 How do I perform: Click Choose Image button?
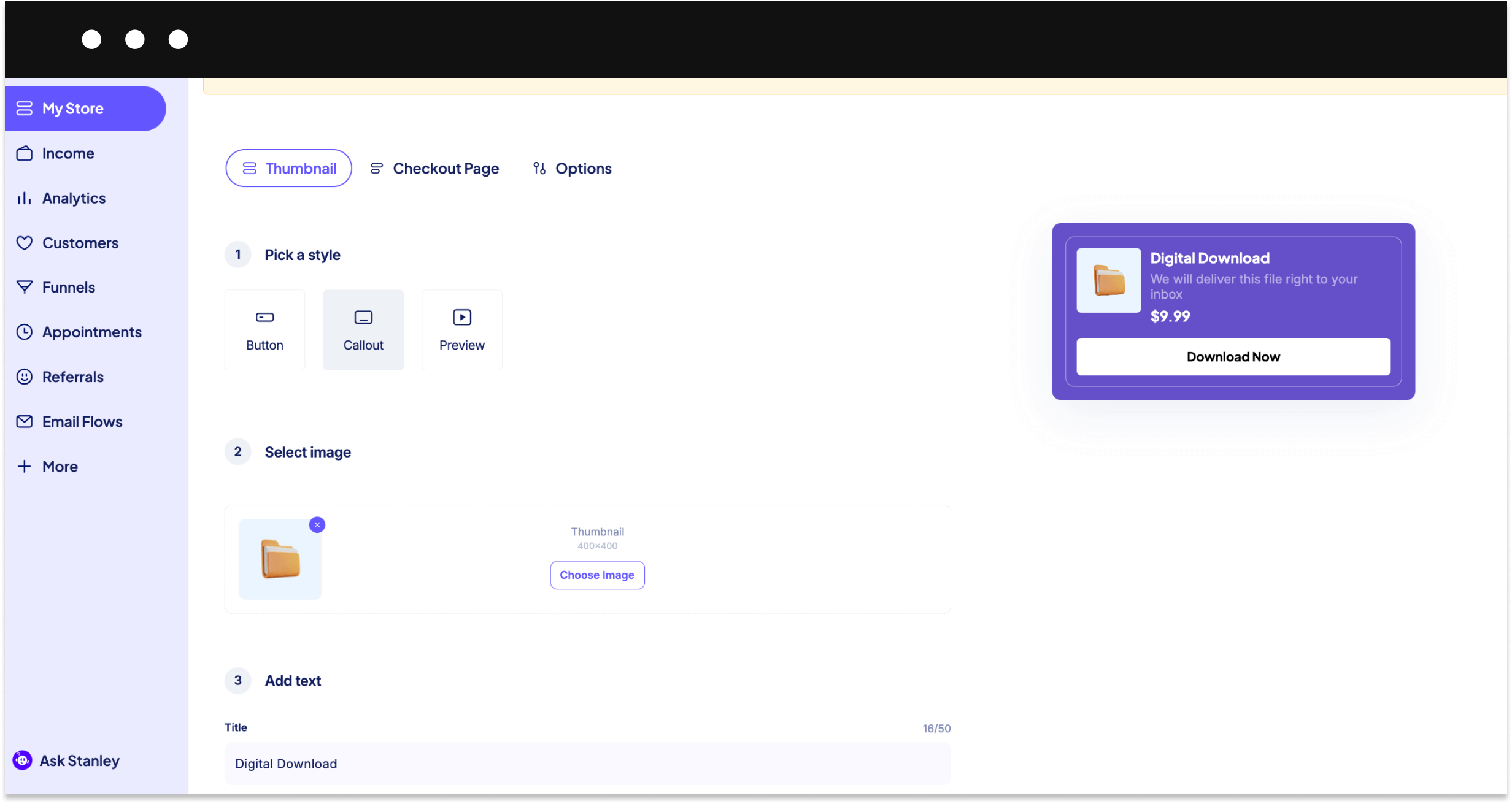tap(597, 575)
